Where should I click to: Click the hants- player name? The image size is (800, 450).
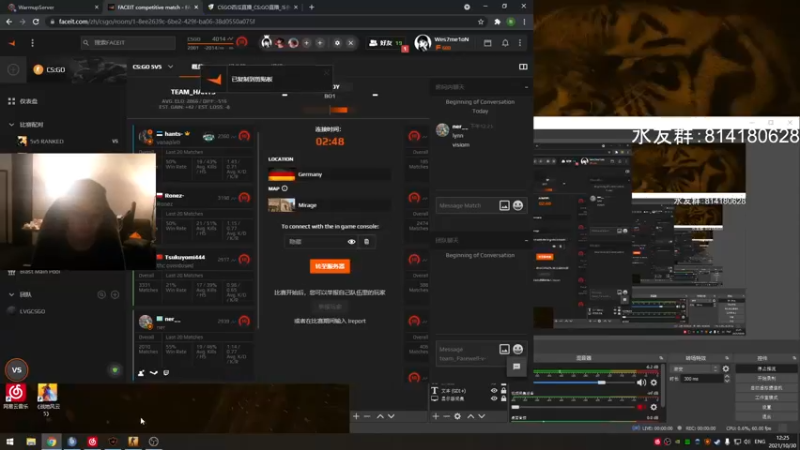pos(173,134)
